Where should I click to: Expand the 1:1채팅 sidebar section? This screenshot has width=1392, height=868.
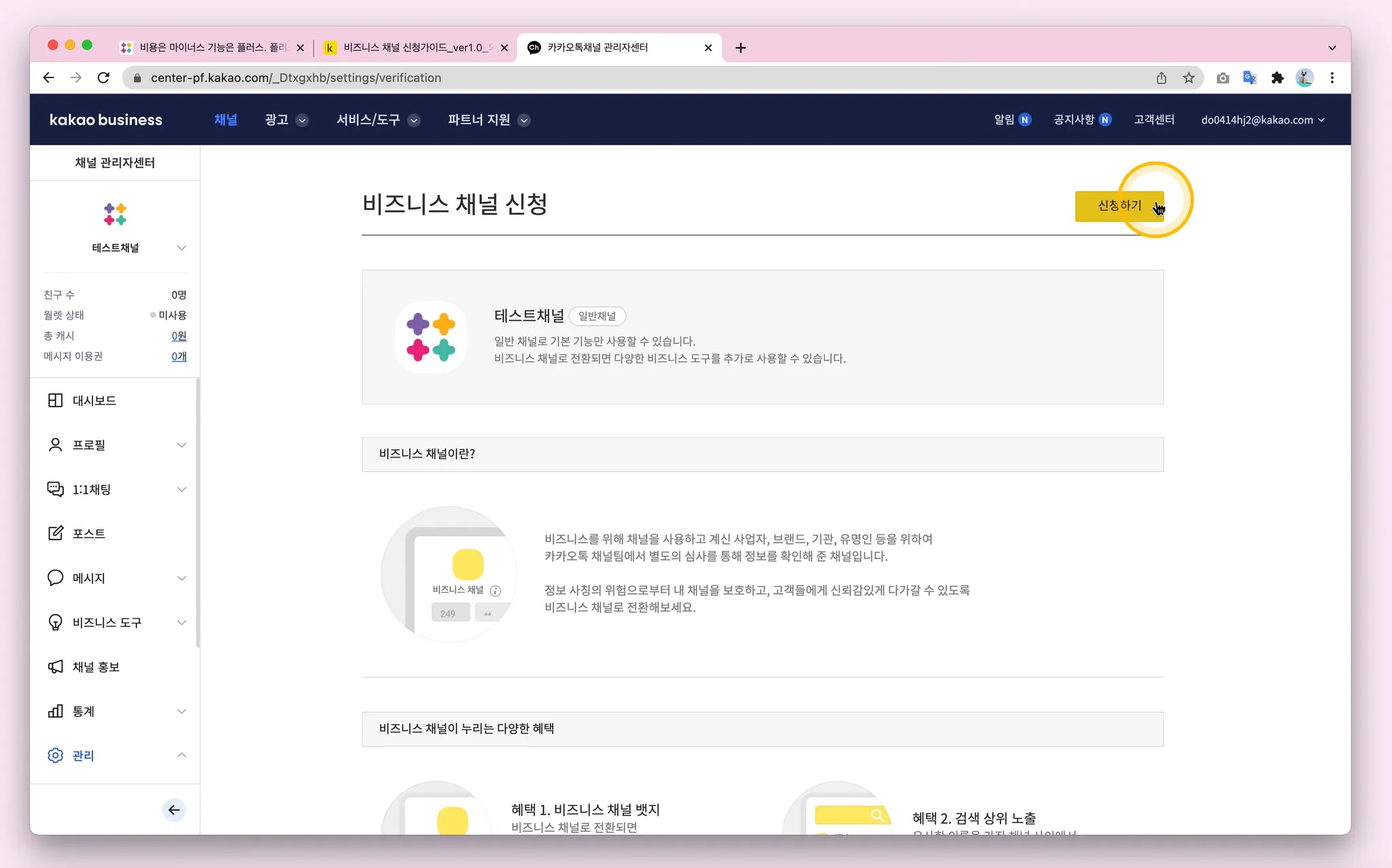pos(181,489)
